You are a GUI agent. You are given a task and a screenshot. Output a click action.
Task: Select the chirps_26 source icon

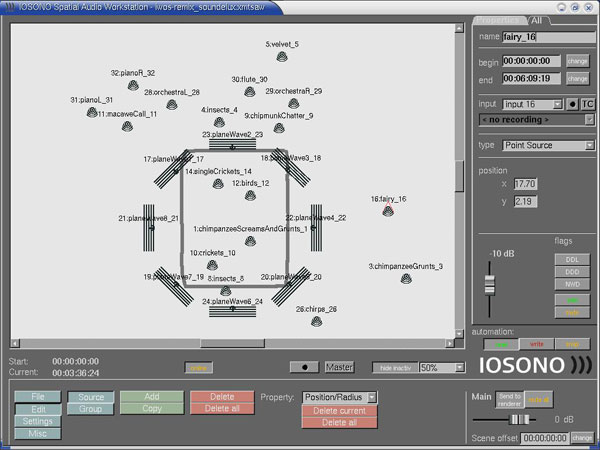click(x=316, y=321)
